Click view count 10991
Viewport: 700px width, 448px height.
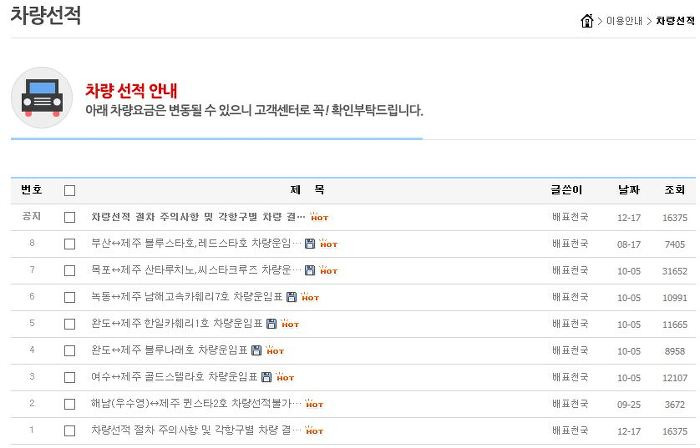click(675, 298)
